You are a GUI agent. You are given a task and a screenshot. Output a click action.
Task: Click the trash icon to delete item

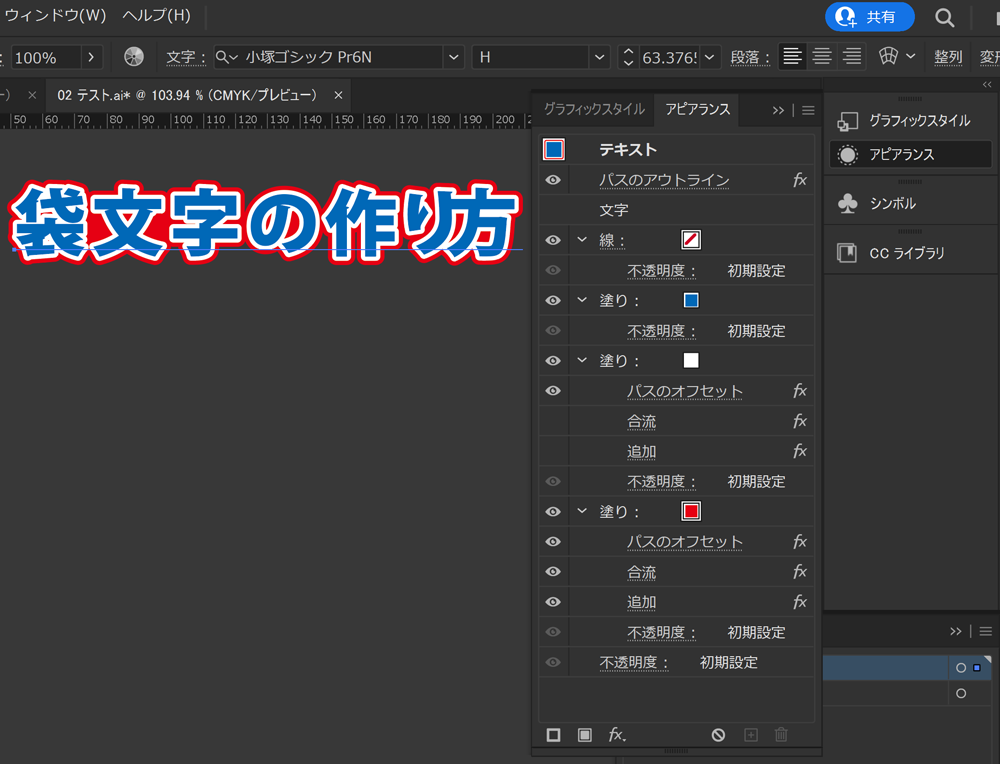tap(780, 734)
